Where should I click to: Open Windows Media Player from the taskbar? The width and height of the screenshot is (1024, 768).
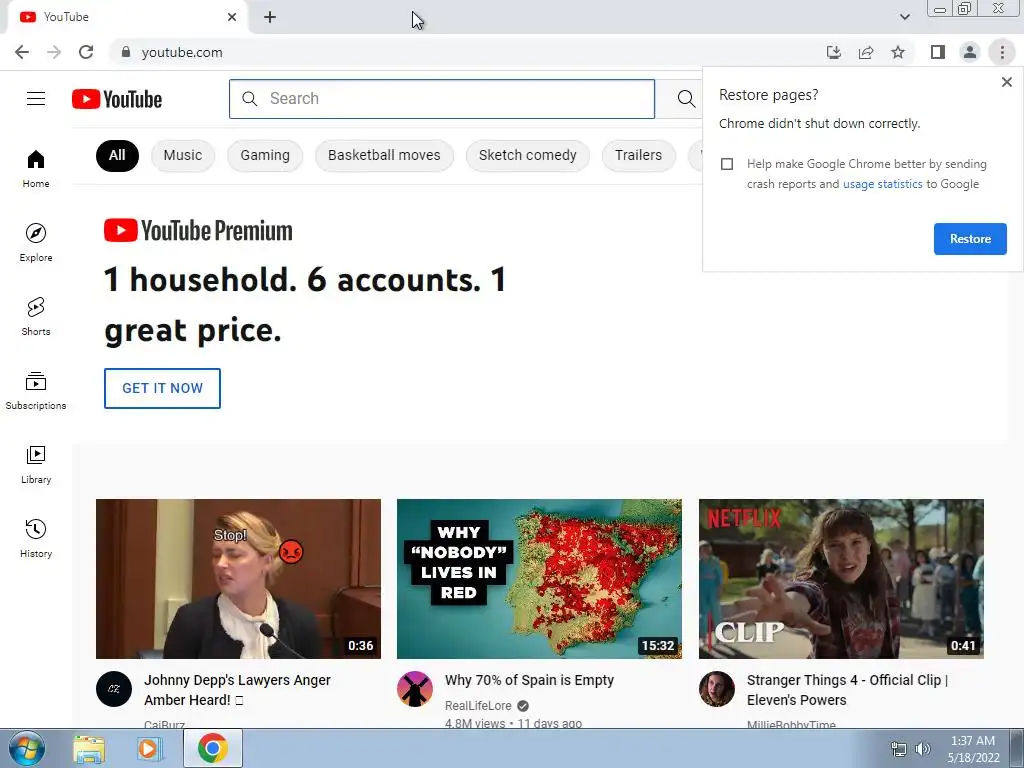pos(149,748)
